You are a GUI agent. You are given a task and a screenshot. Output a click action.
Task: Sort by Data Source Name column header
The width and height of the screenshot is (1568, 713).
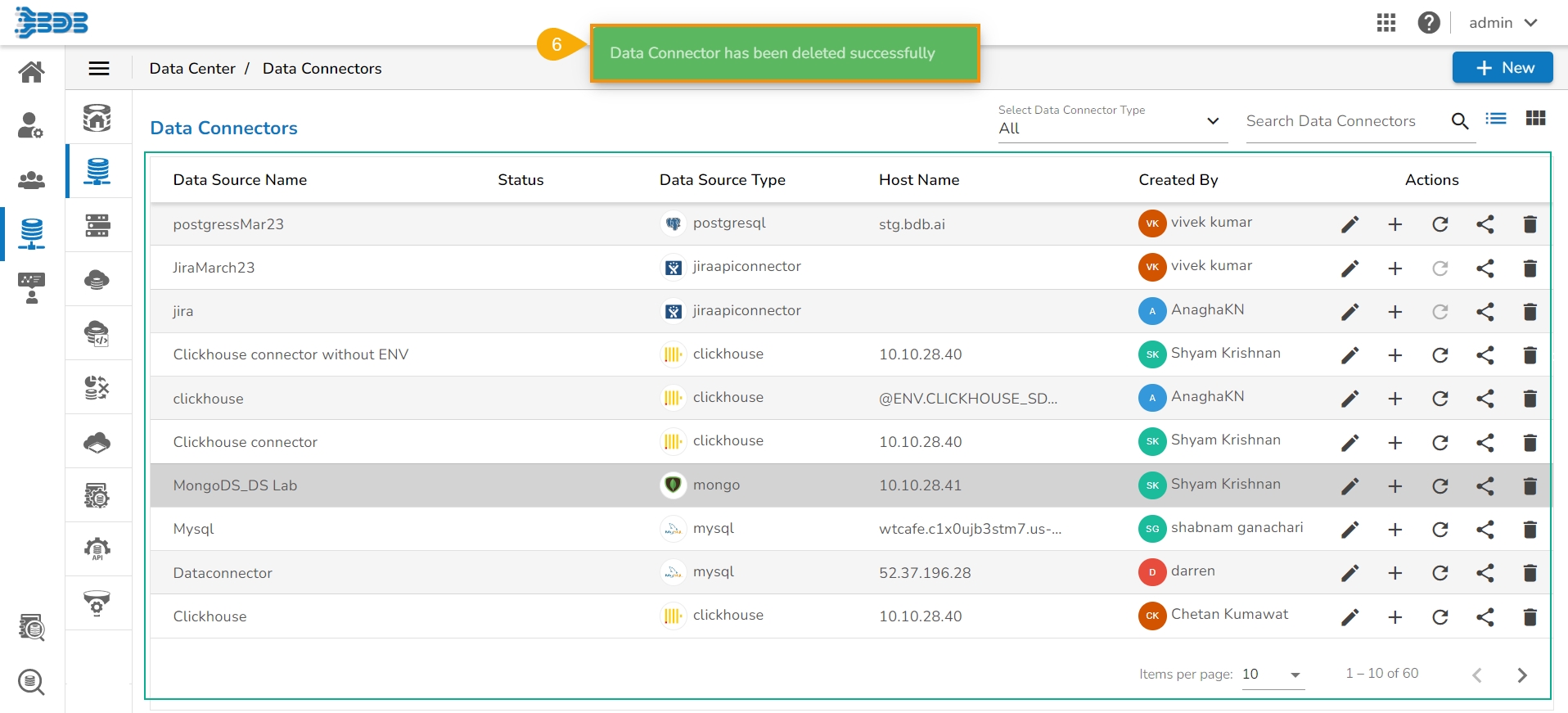240,180
